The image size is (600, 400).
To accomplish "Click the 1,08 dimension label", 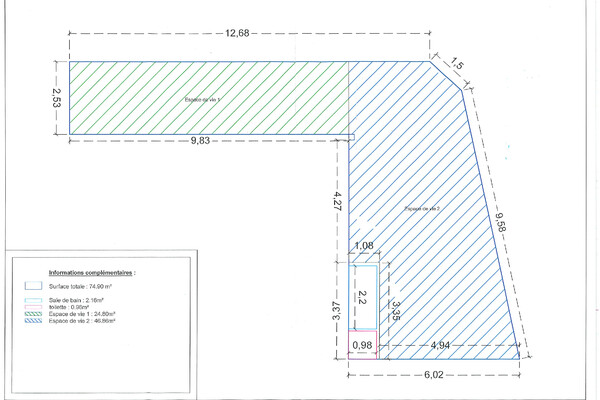I will coord(363,246).
